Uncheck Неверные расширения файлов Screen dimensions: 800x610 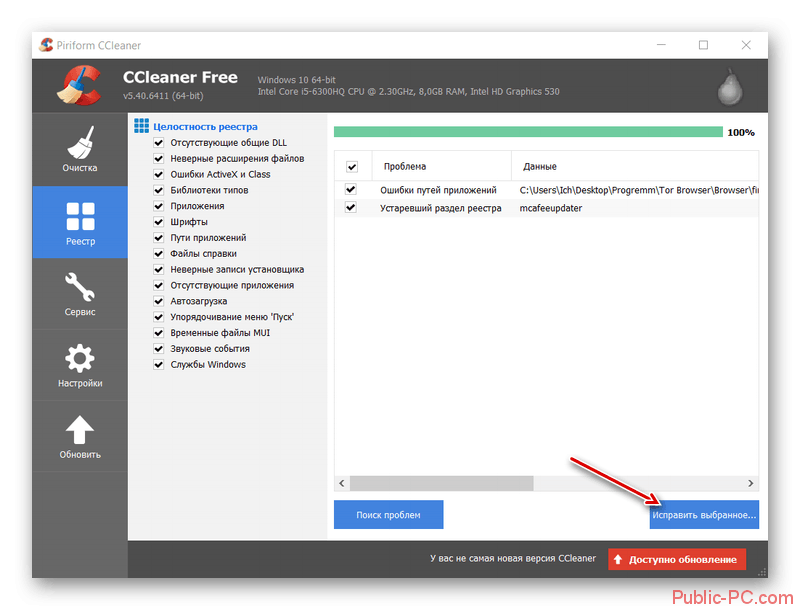[159, 159]
